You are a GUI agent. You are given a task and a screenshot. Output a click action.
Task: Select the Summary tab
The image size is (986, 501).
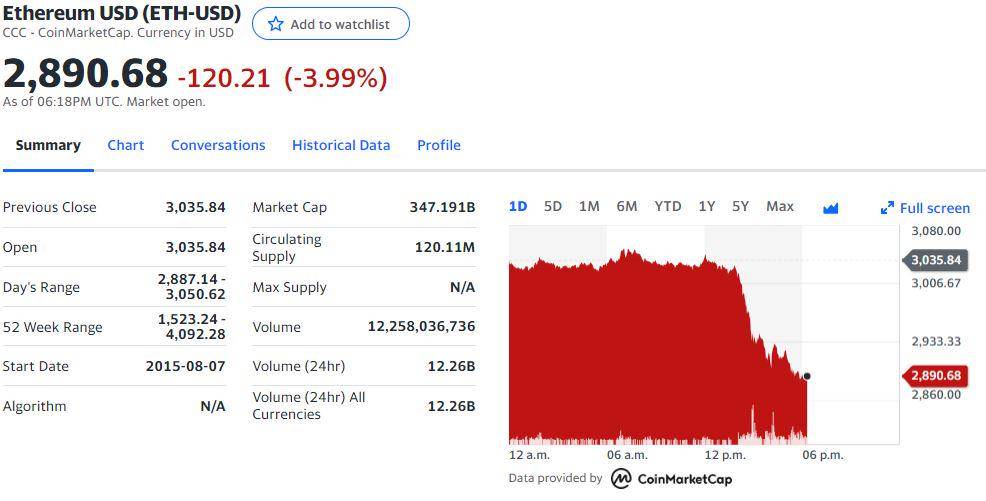48,145
